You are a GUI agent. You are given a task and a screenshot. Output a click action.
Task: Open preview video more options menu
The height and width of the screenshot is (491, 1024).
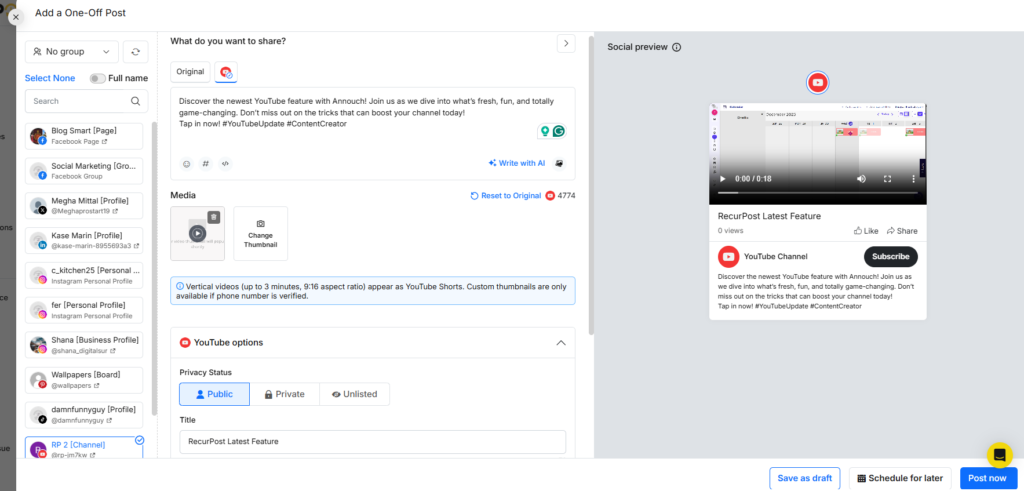pyautogui.click(x=913, y=179)
